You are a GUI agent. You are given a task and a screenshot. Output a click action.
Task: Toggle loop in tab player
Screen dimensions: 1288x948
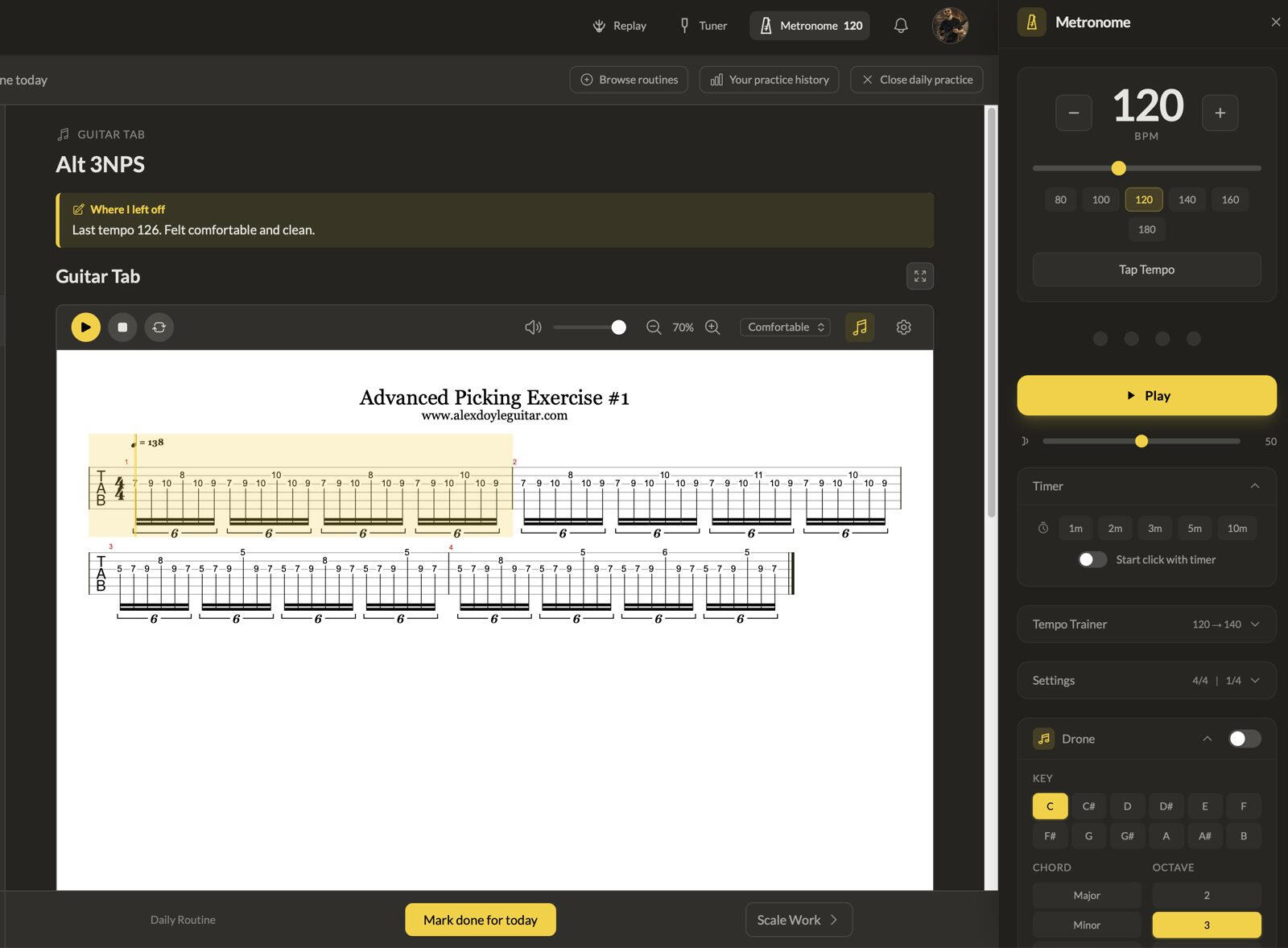[x=159, y=328]
